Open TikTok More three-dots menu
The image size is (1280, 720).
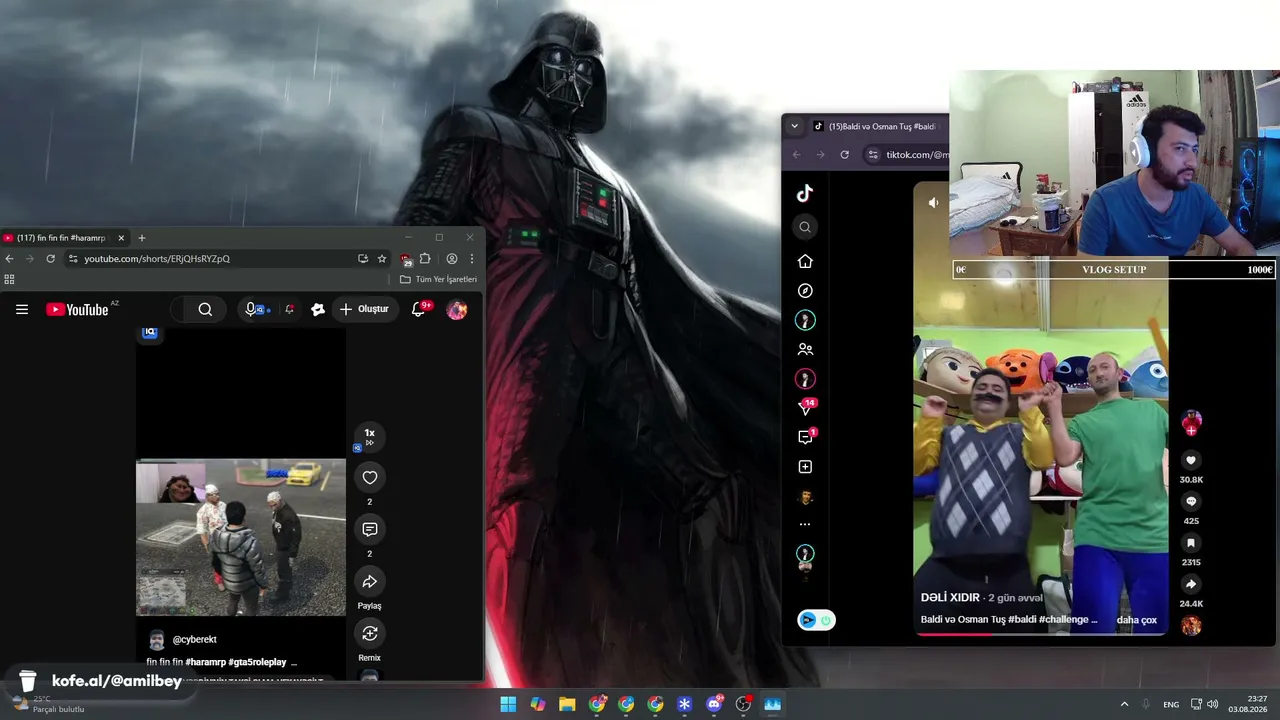pos(805,524)
